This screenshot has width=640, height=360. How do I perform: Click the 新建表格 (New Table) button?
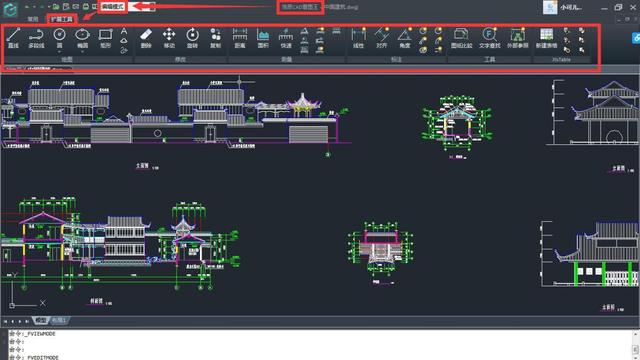(x=547, y=38)
